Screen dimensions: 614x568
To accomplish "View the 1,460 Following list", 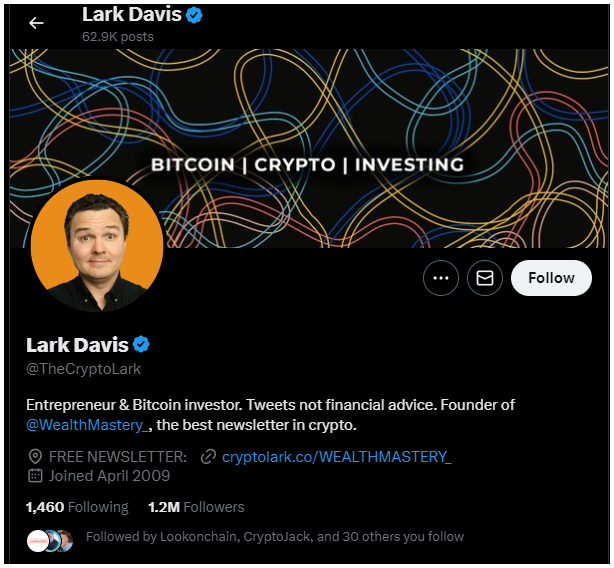I will coord(77,507).
